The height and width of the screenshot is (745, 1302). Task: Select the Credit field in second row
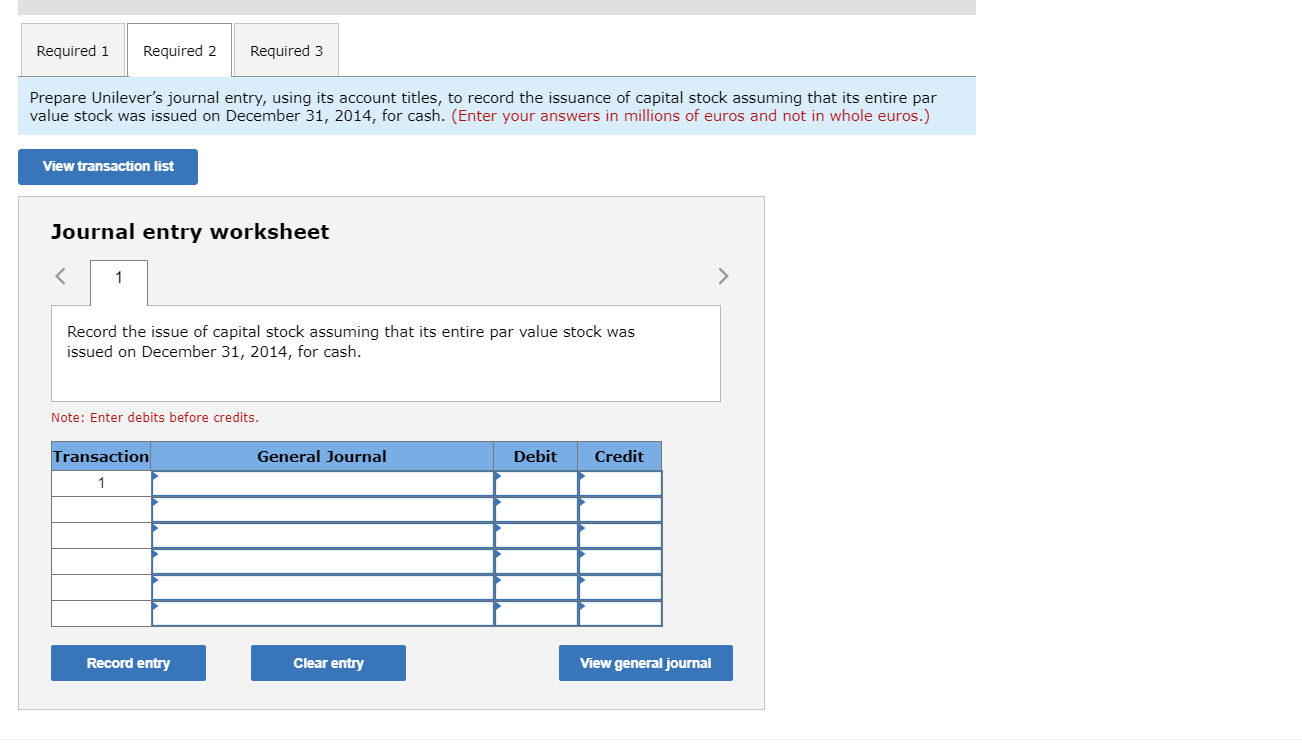pos(620,510)
